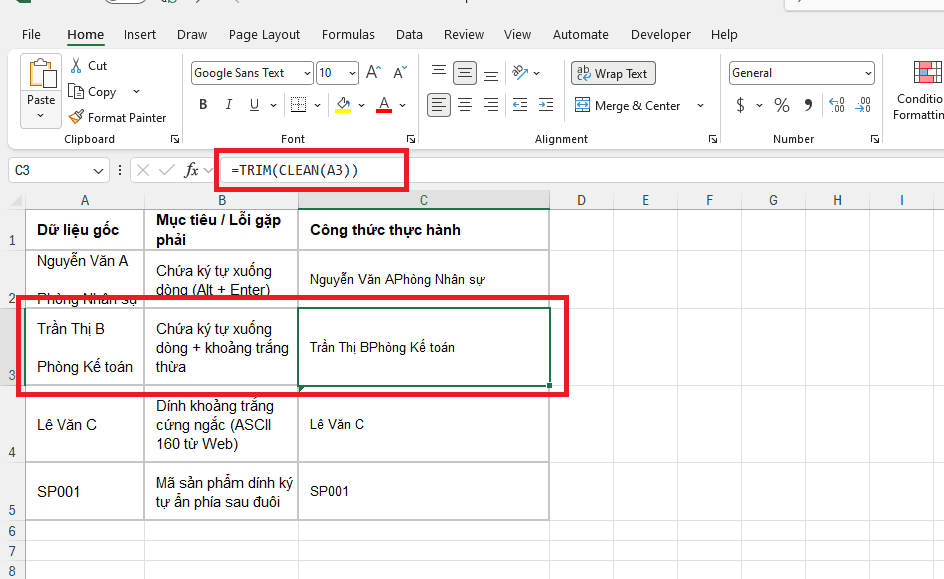Image resolution: width=944 pixels, height=579 pixels.
Task: Activate the Format Painter brush
Action: coord(117,117)
